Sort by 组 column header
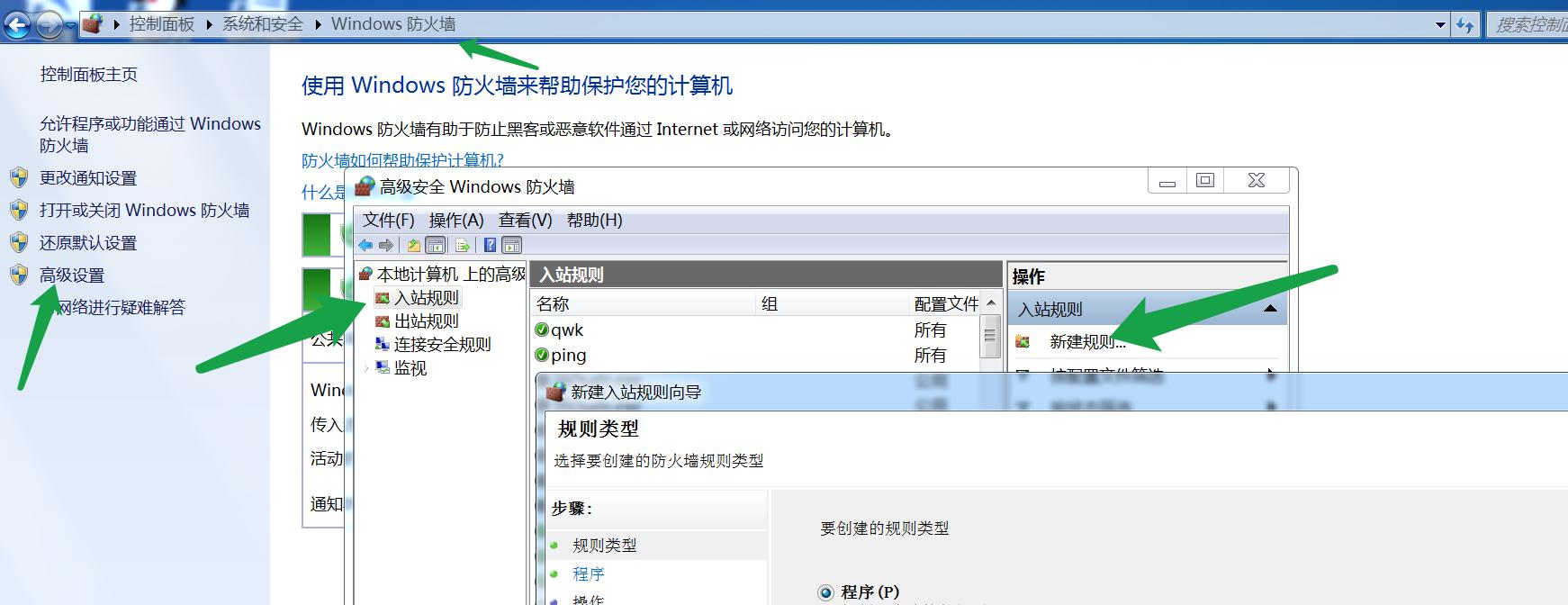The height and width of the screenshot is (605, 1568). click(833, 304)
